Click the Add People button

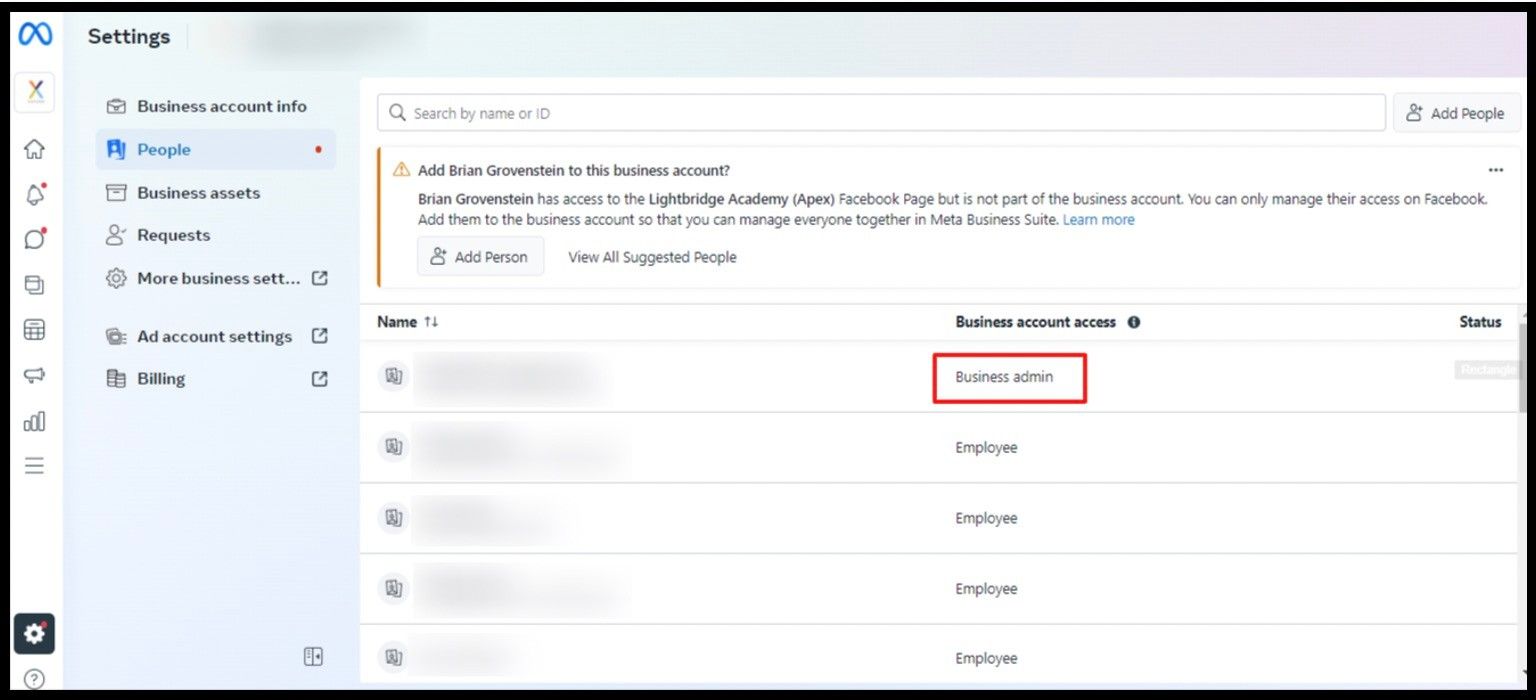click(1456, 114)
